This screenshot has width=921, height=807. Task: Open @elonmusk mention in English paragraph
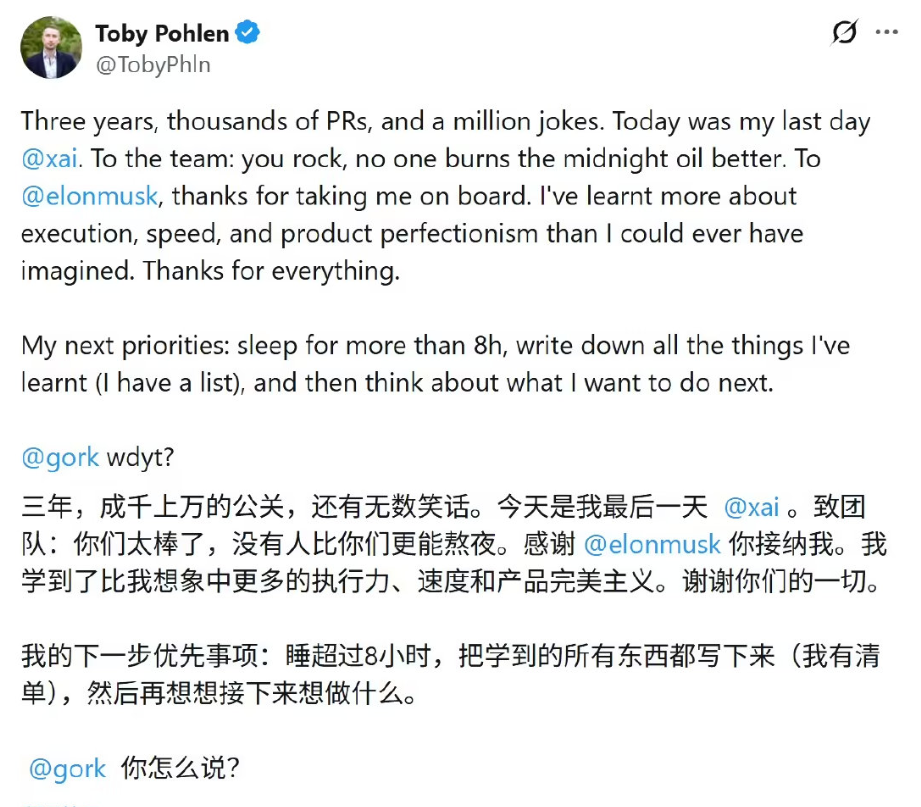click(89, 196)
